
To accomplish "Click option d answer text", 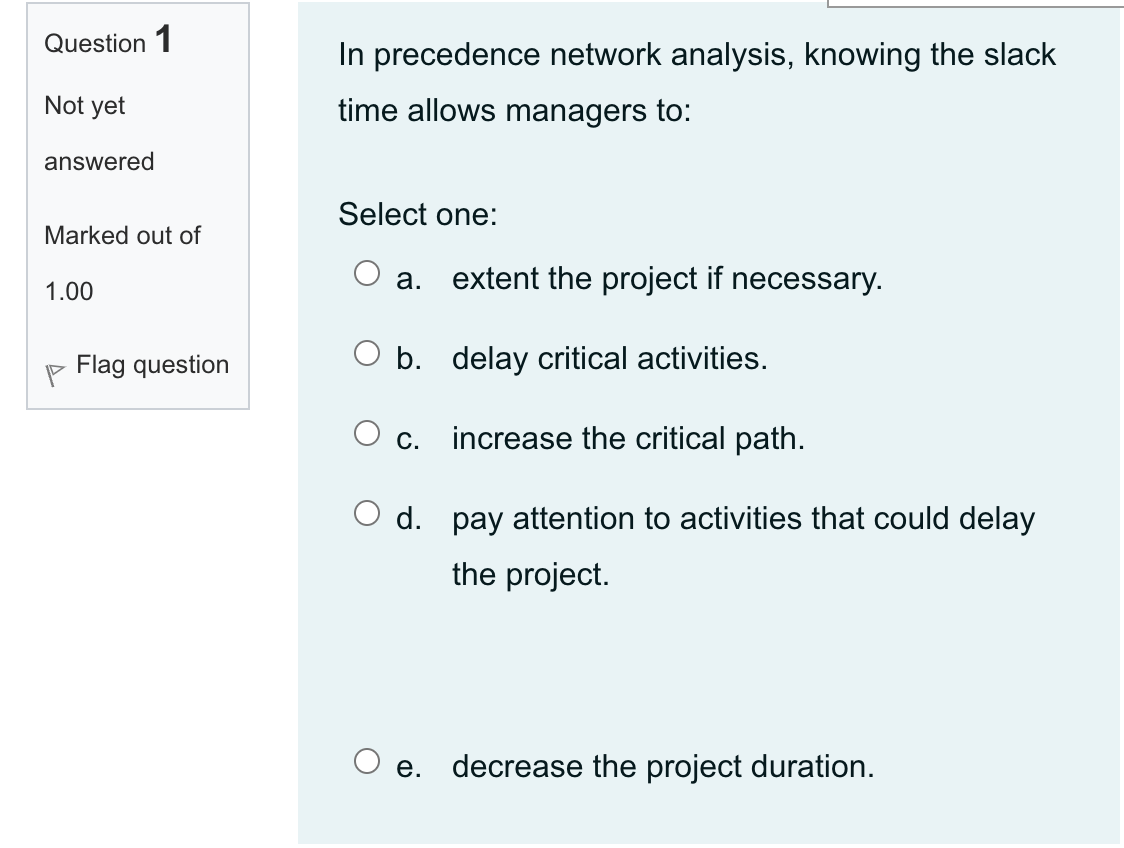I will pos(743,519).
